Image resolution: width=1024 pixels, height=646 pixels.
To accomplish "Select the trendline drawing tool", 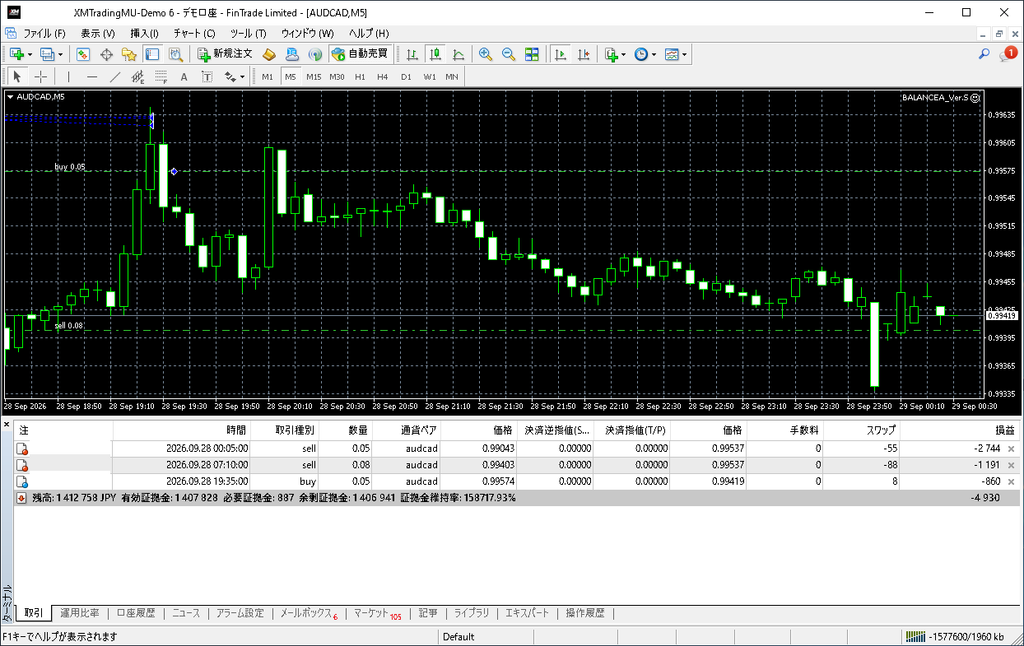I will 115,77.
